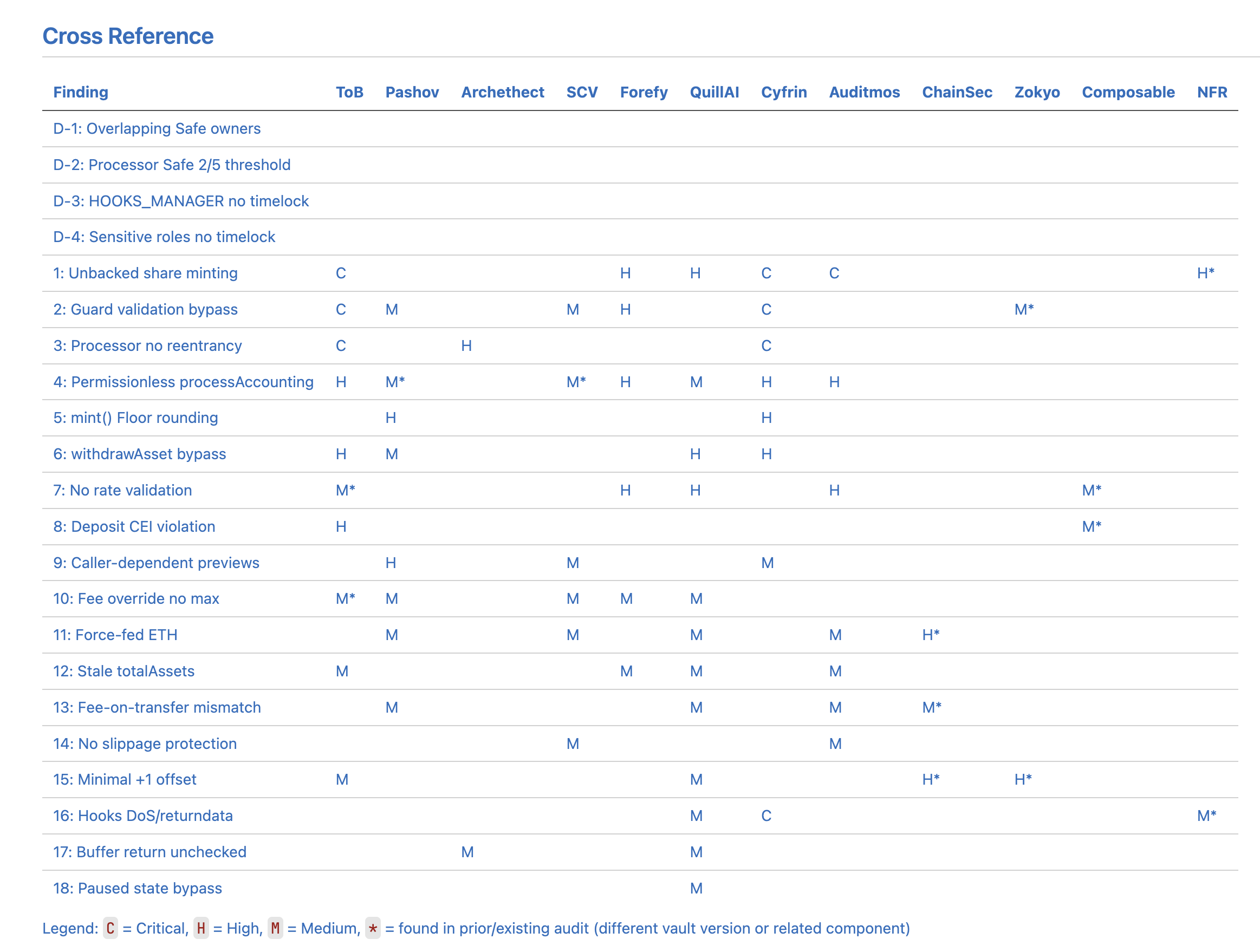Click the H code badge in legend
The height and width of the screenshot is (952, 1260).
[201, 929]
